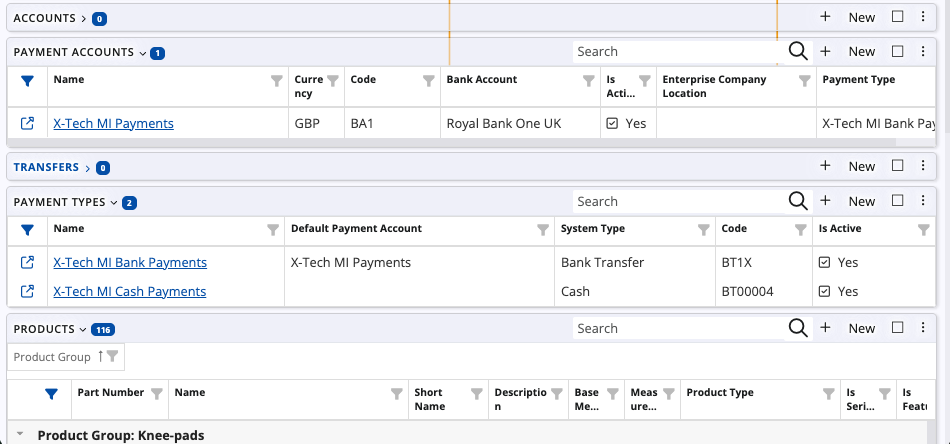The image size is (950, 444).
Task: Maximize the Payment Types panel with square icon
Action: [897, 201]
